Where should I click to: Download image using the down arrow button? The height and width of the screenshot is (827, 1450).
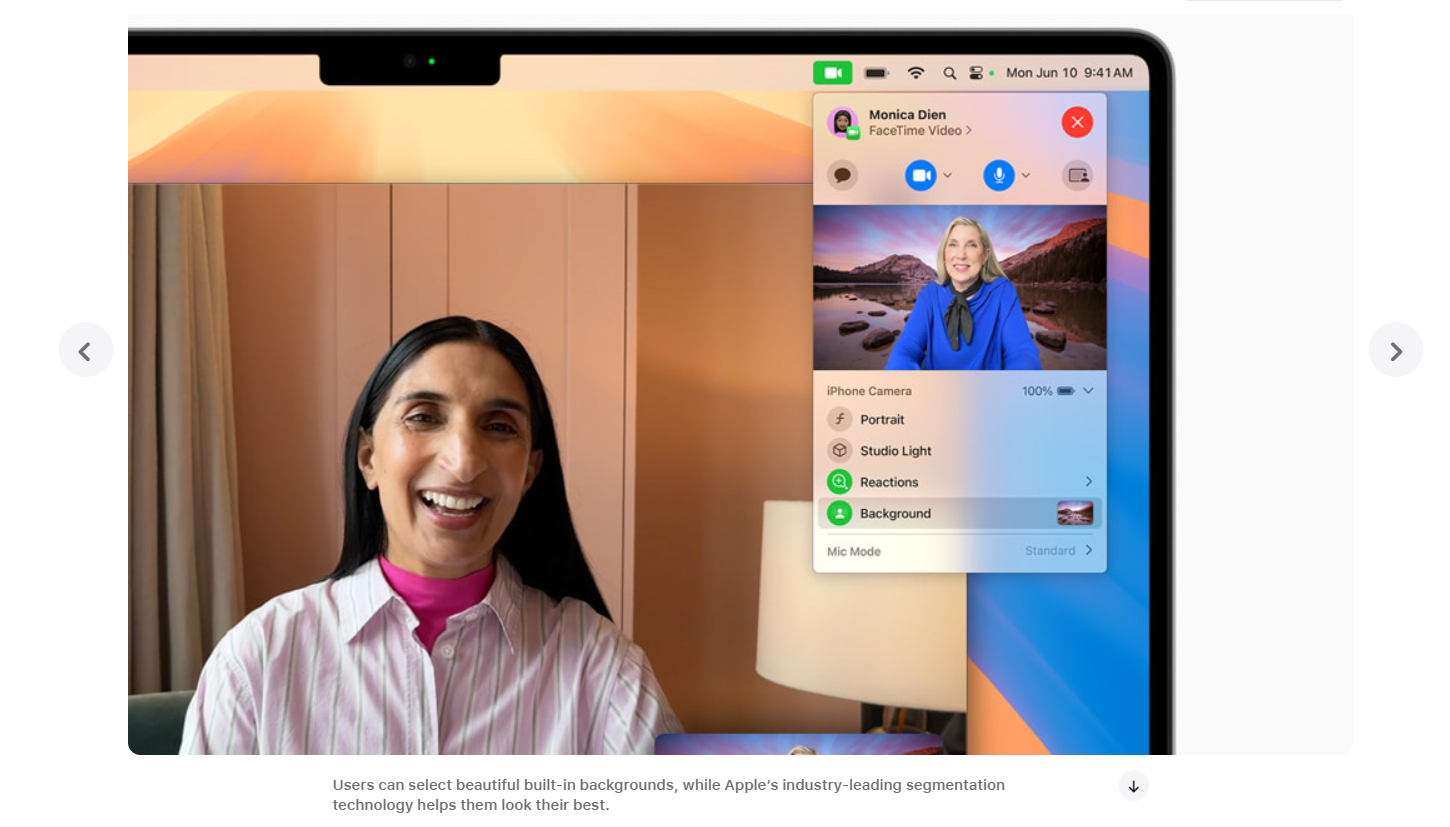(x=1133, y=786)
